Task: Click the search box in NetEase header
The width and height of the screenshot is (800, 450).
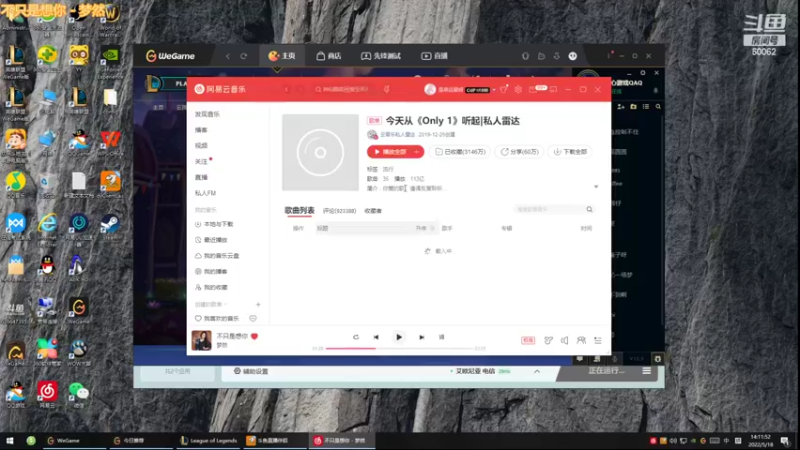Action: click(x=345, y=89)
